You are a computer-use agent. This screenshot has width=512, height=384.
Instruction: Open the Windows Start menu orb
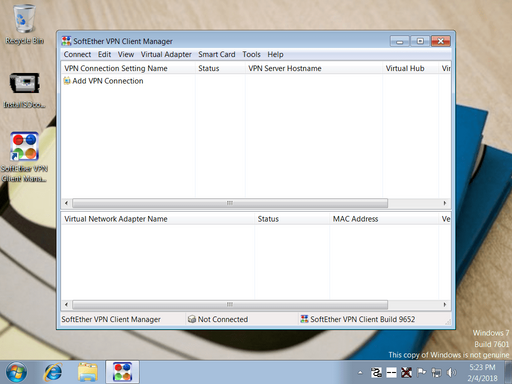(16, 372)
